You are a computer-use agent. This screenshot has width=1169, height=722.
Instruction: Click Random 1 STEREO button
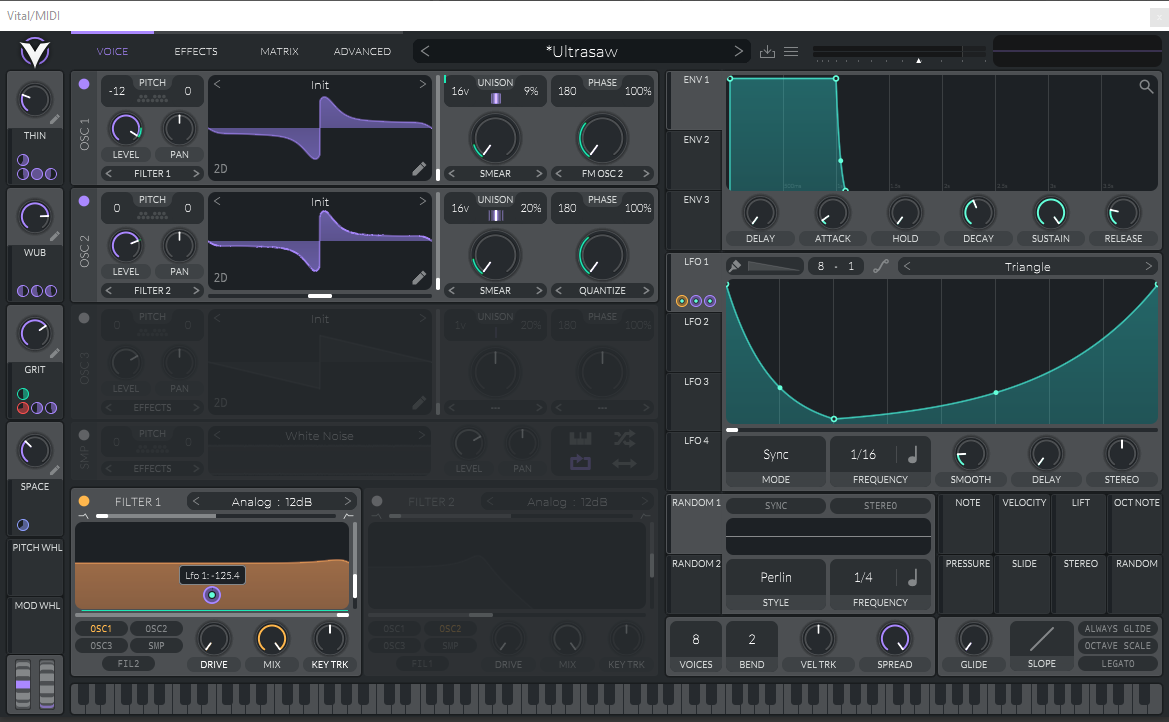pyautogui.click(x=880, y=506)
